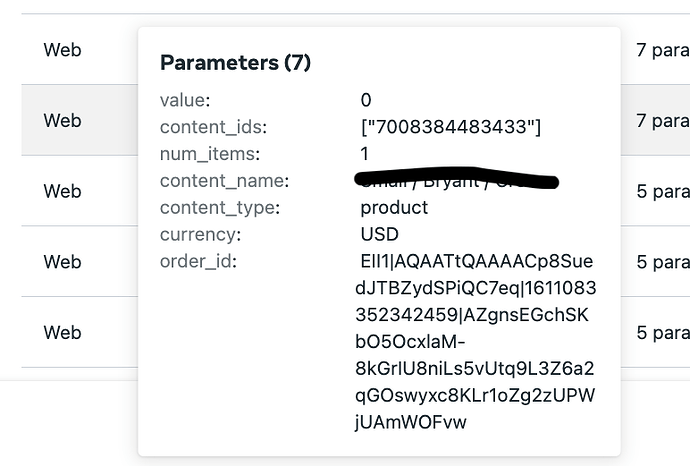This screenshot has height=466, width=690.
Task: Select the value parameter's 0
Action: 366,100
